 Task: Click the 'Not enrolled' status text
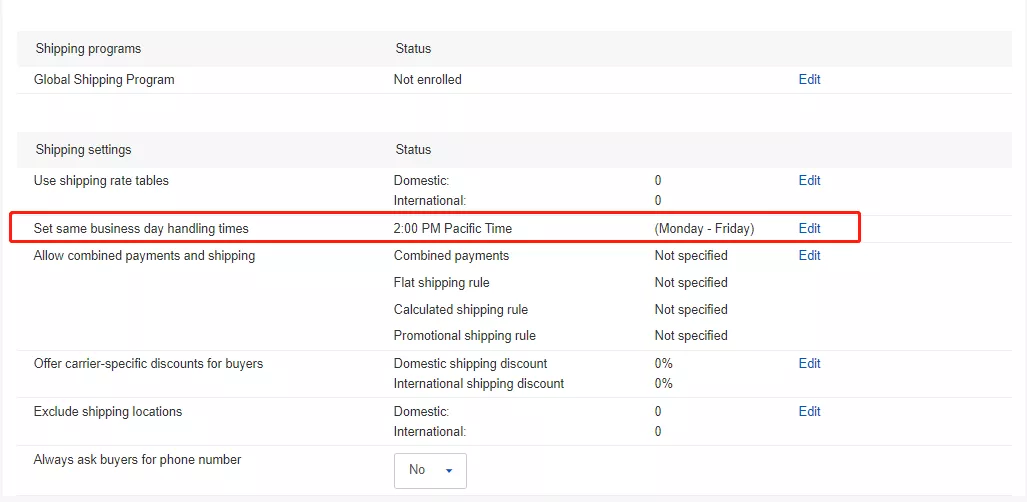pyautogui.click(x=427, y=80)
